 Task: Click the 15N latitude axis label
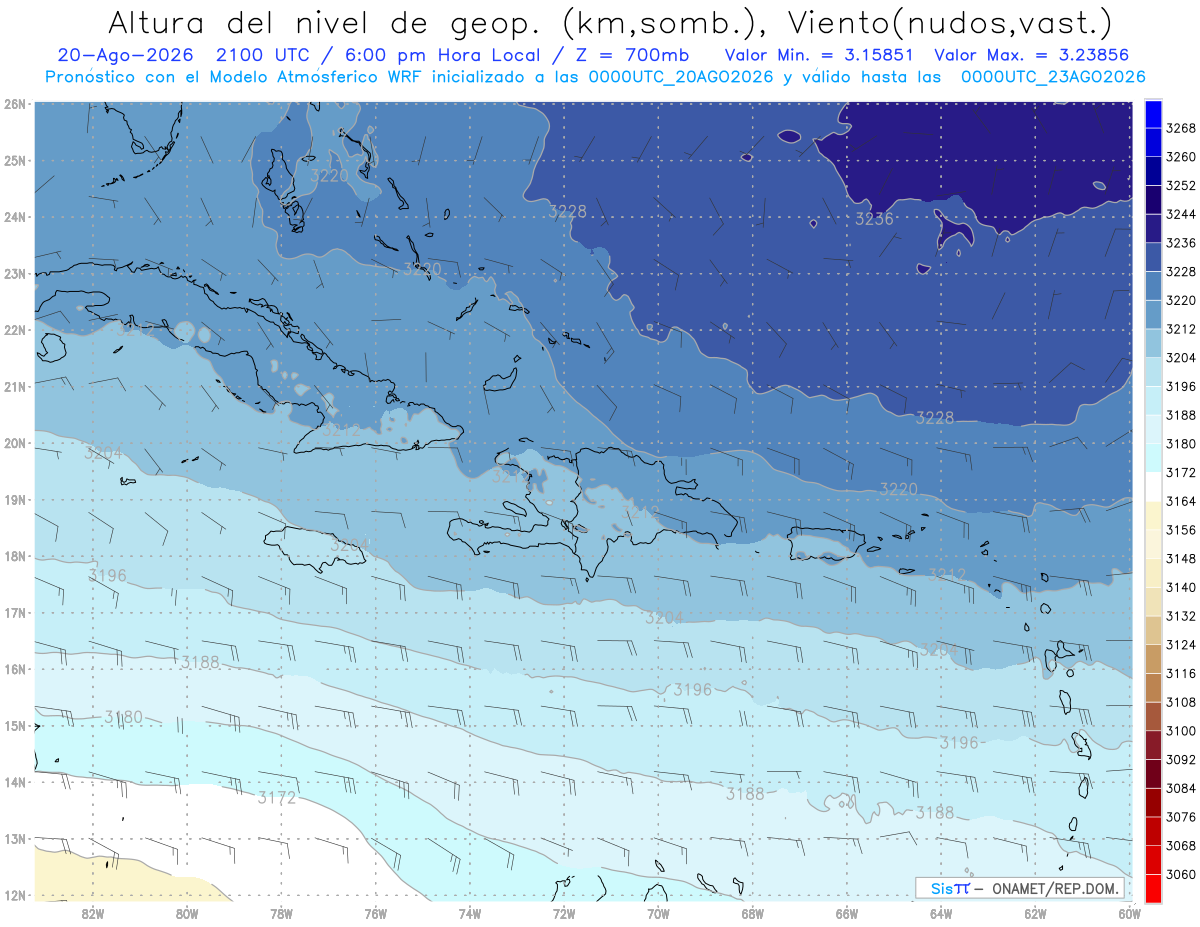[x=15, y=726]
